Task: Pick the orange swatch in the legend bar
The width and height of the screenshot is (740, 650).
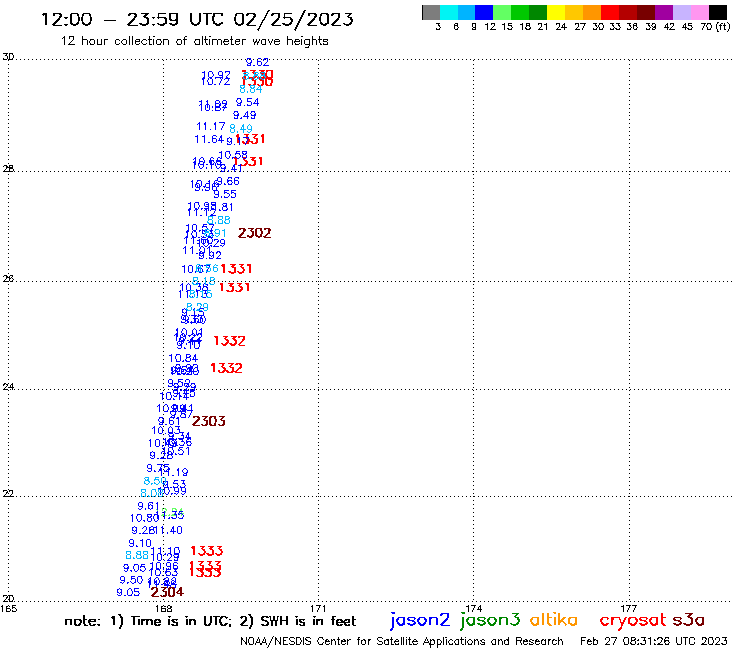Action: (592, 12)
